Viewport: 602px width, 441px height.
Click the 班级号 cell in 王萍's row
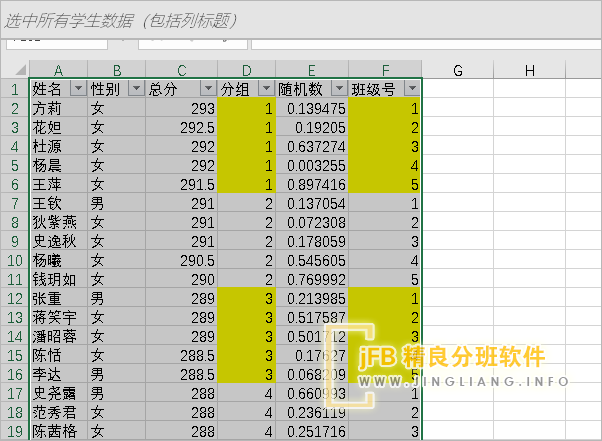385,184
